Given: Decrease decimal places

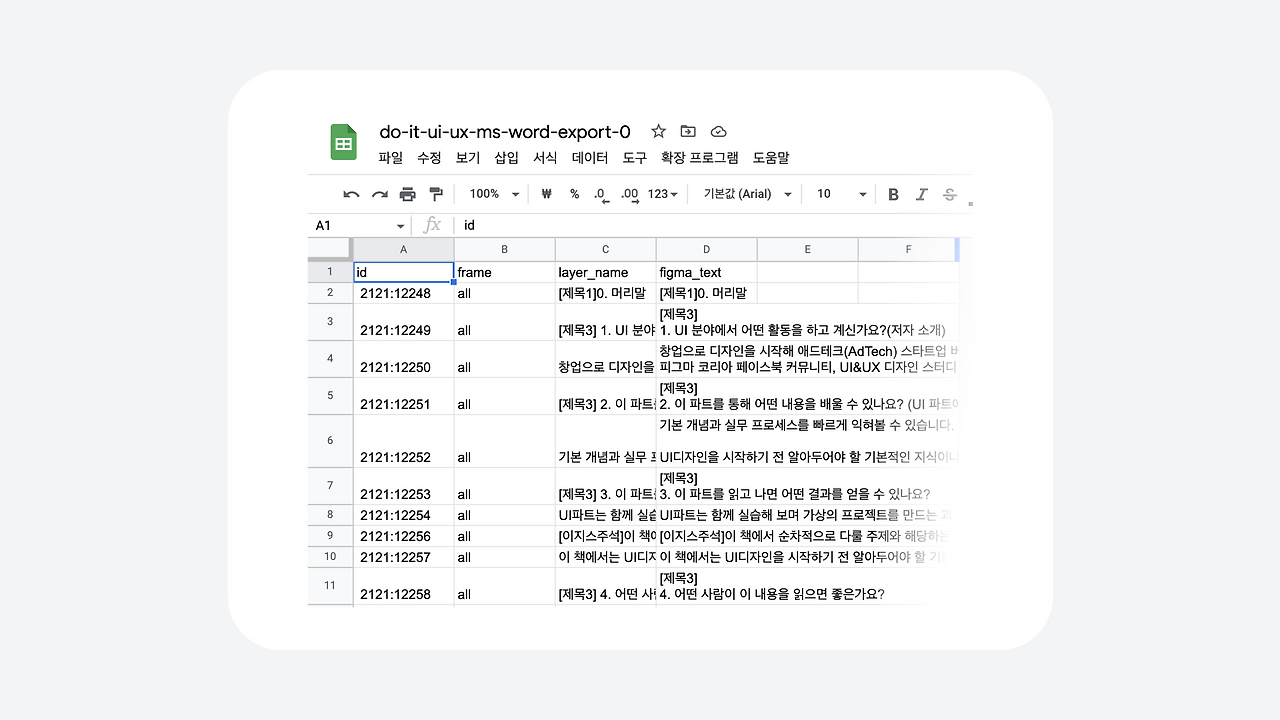Looking at the screenshot, I should click(x=601, y=195).
